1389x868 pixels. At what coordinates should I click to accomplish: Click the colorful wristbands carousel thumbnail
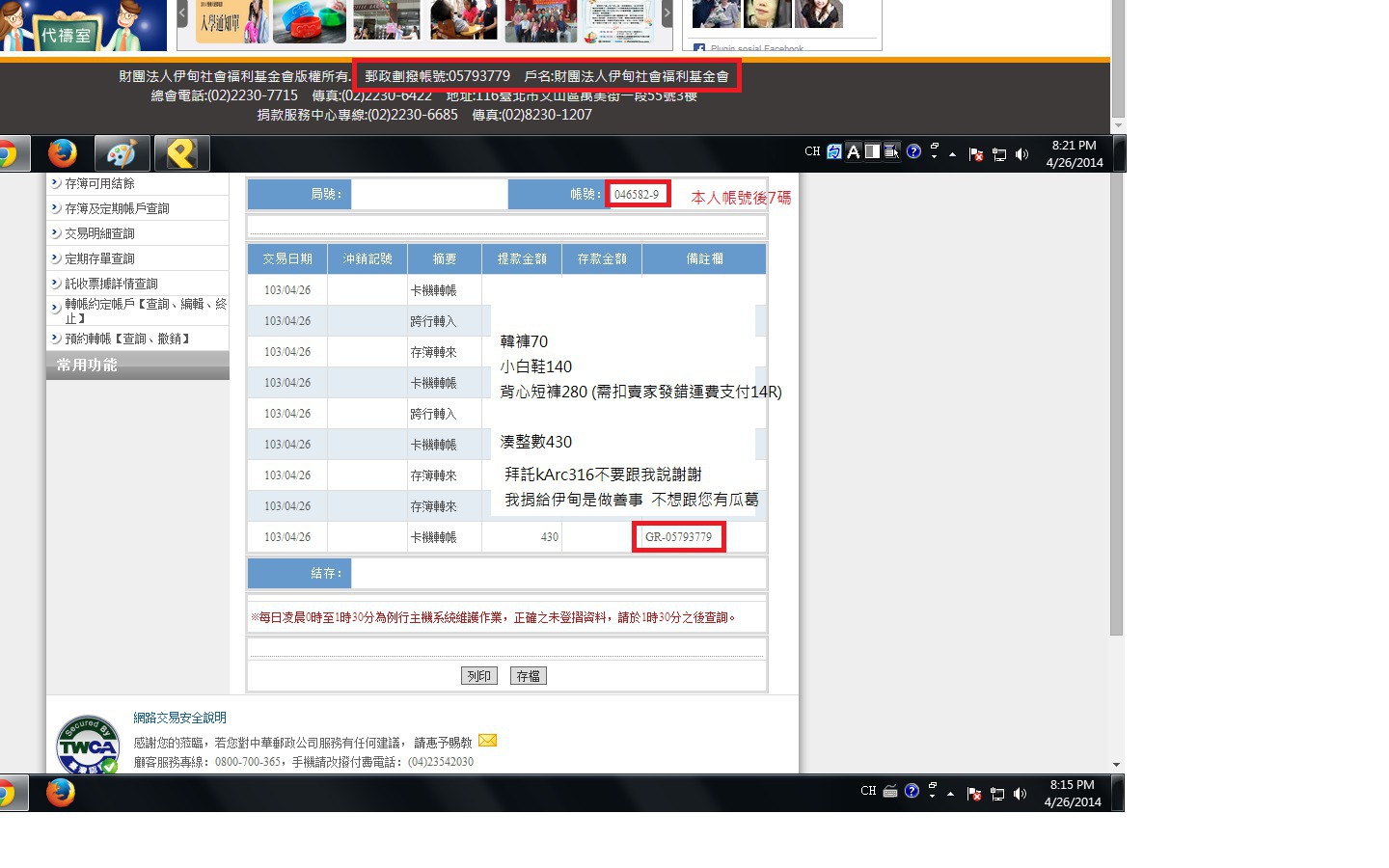click(309, 21)
